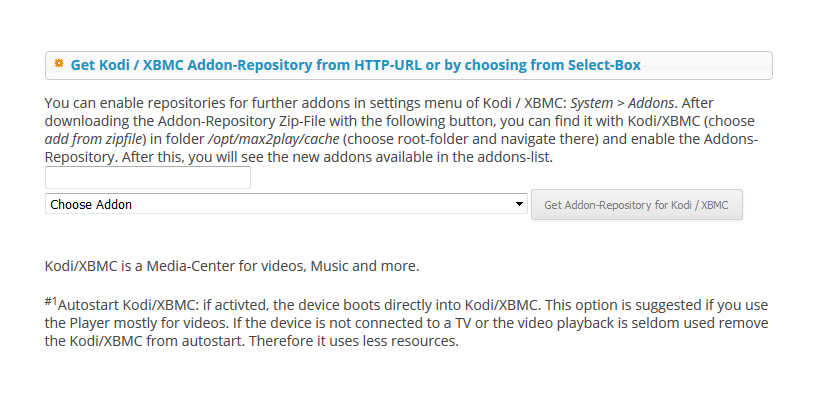
Task: Click the Choose Addon label text
Action: pyautogui.click(x=91, y=204)
